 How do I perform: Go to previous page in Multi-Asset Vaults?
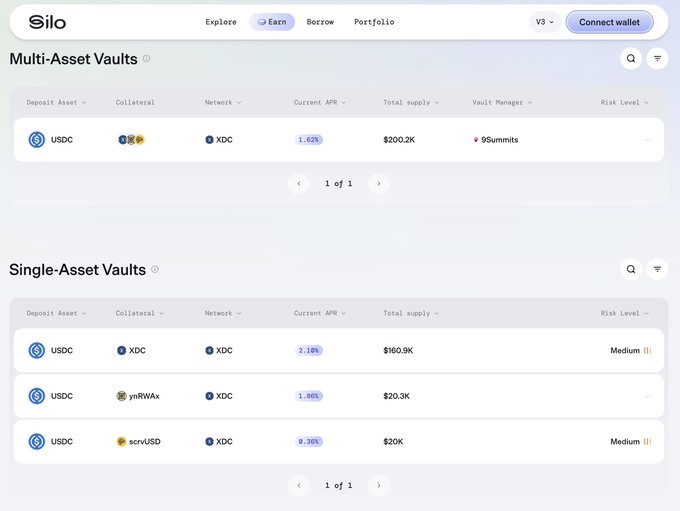(x=299, y=183)
